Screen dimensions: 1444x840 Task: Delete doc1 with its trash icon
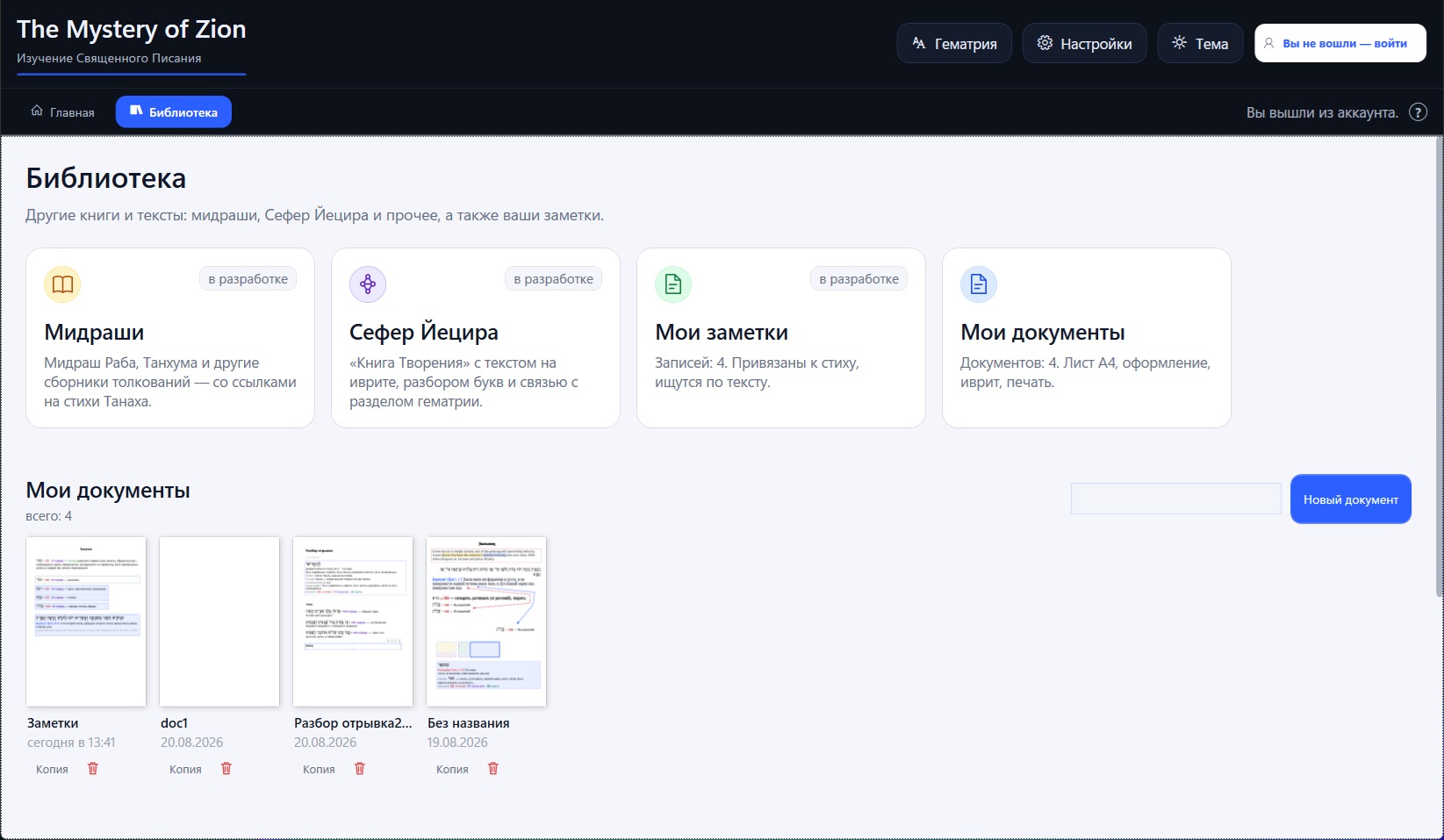[226, 768]
